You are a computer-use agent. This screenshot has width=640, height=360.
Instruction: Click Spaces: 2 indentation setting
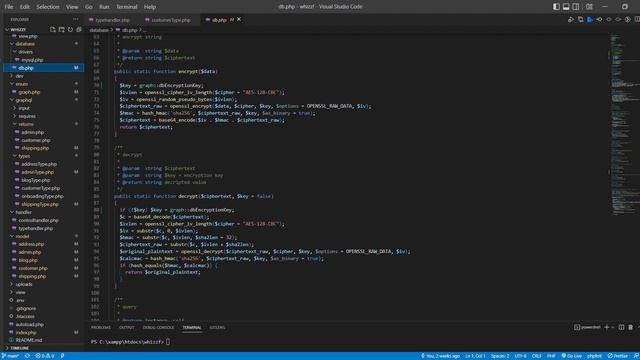(x=500, y=356)
